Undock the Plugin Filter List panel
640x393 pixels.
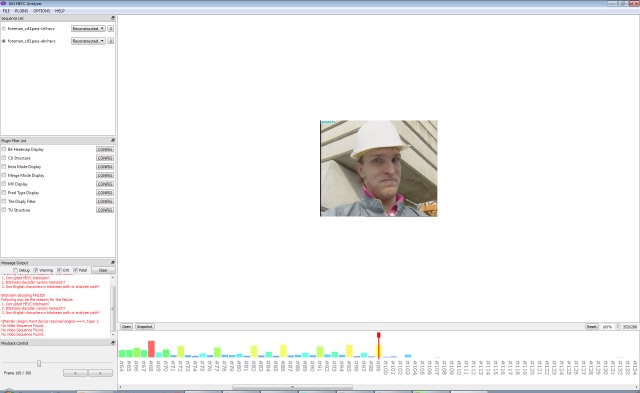(113, 140)
